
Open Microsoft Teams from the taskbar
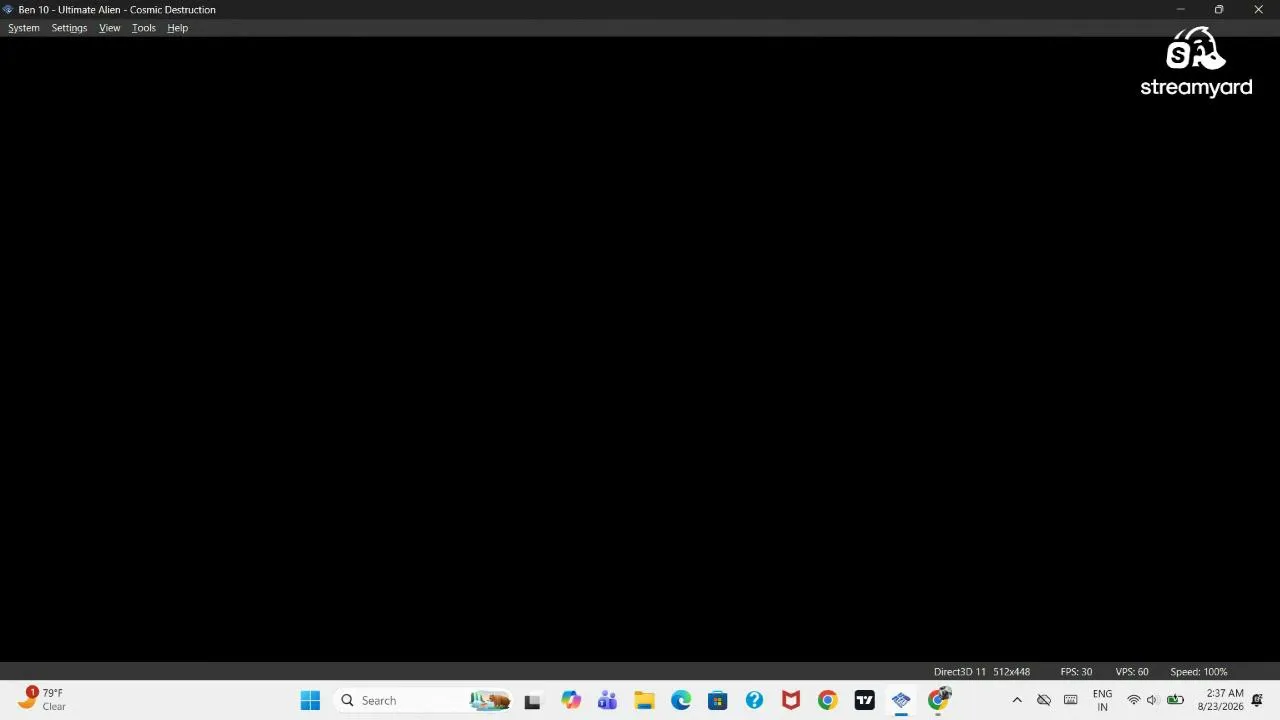click(x=607, y=701)
